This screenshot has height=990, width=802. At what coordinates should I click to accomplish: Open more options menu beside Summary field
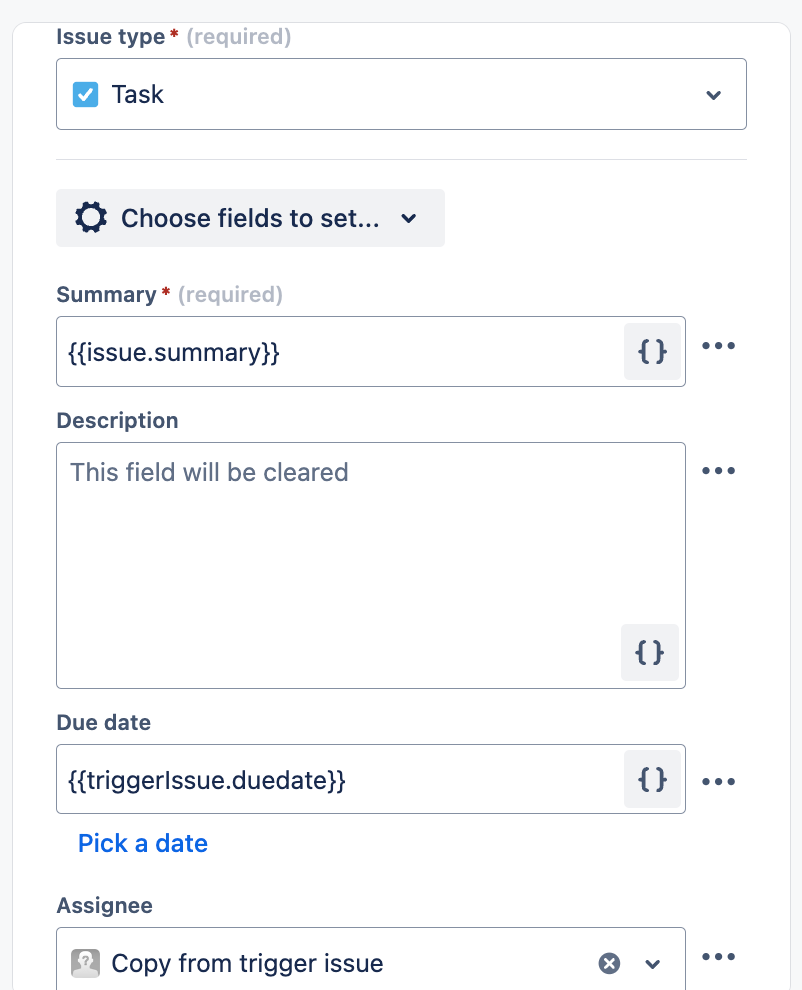(x=718, y=346)
